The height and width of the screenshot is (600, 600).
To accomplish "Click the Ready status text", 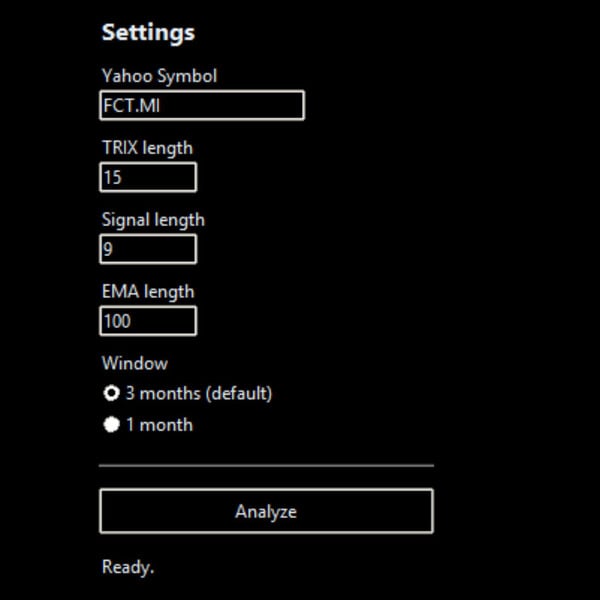I will [x=128, y=568].
